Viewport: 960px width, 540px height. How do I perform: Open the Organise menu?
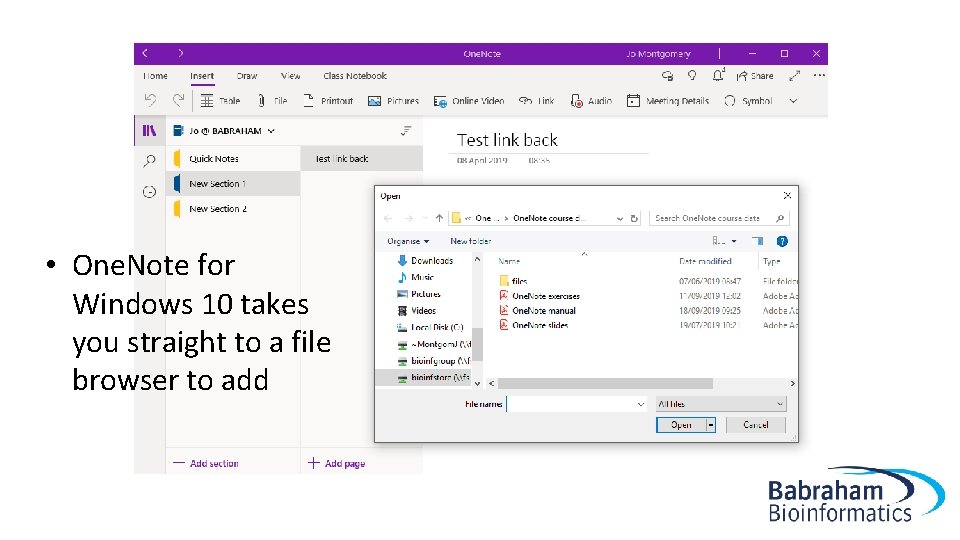(408, 241)
